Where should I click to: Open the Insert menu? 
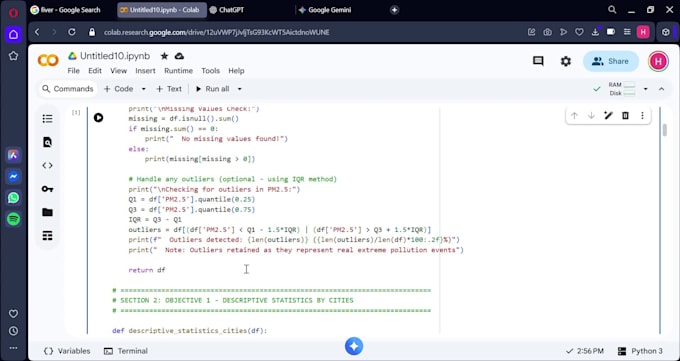(x=145, y=71)
